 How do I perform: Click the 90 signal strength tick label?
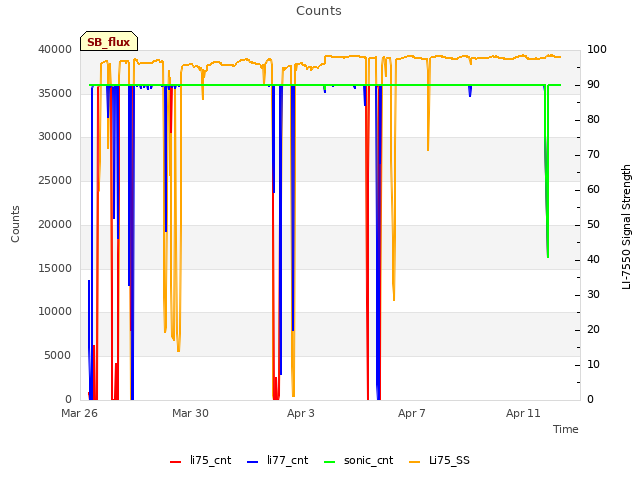coord(593,84)
